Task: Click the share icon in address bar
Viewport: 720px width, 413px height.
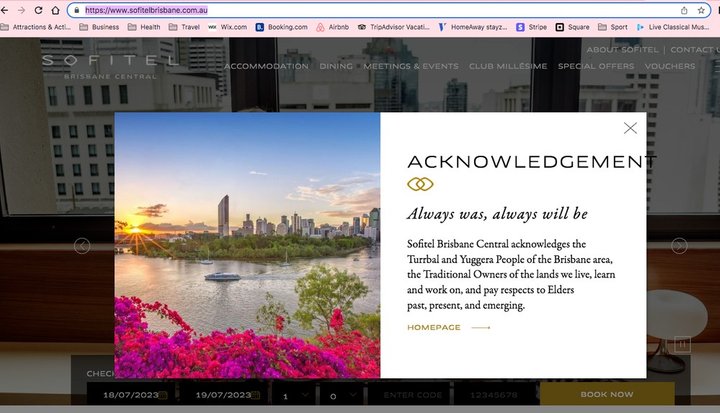Action: 684,10
